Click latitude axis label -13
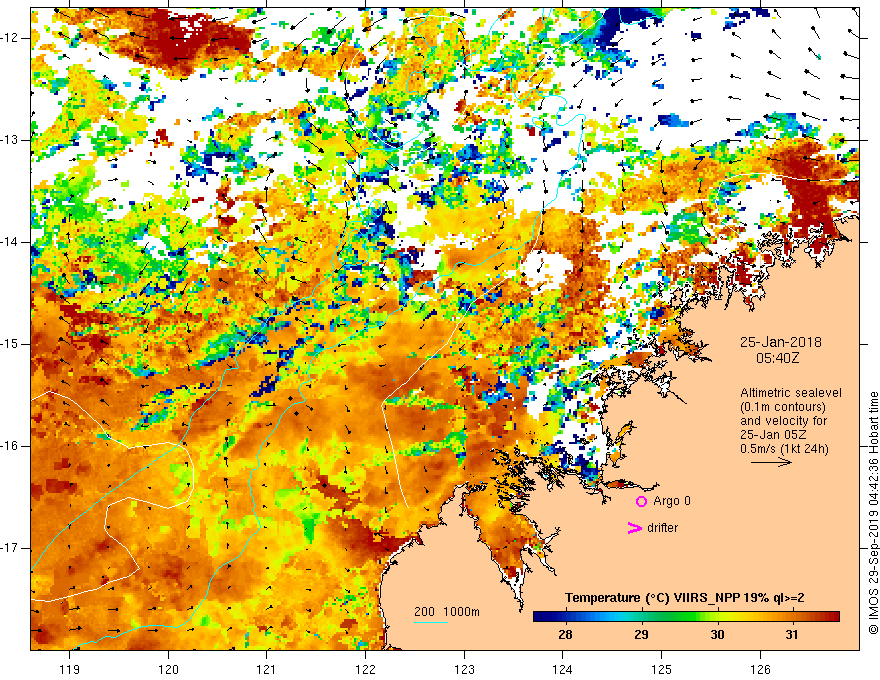The height and width of the screenshot is (680, 880). (x=10, y=140)
